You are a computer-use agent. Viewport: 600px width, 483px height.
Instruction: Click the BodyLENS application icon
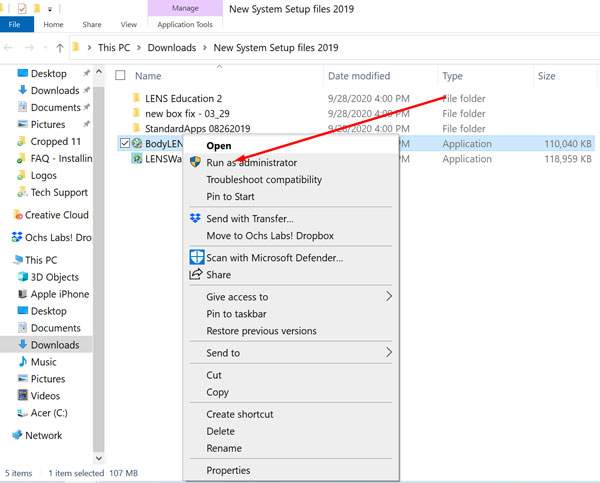137,144
